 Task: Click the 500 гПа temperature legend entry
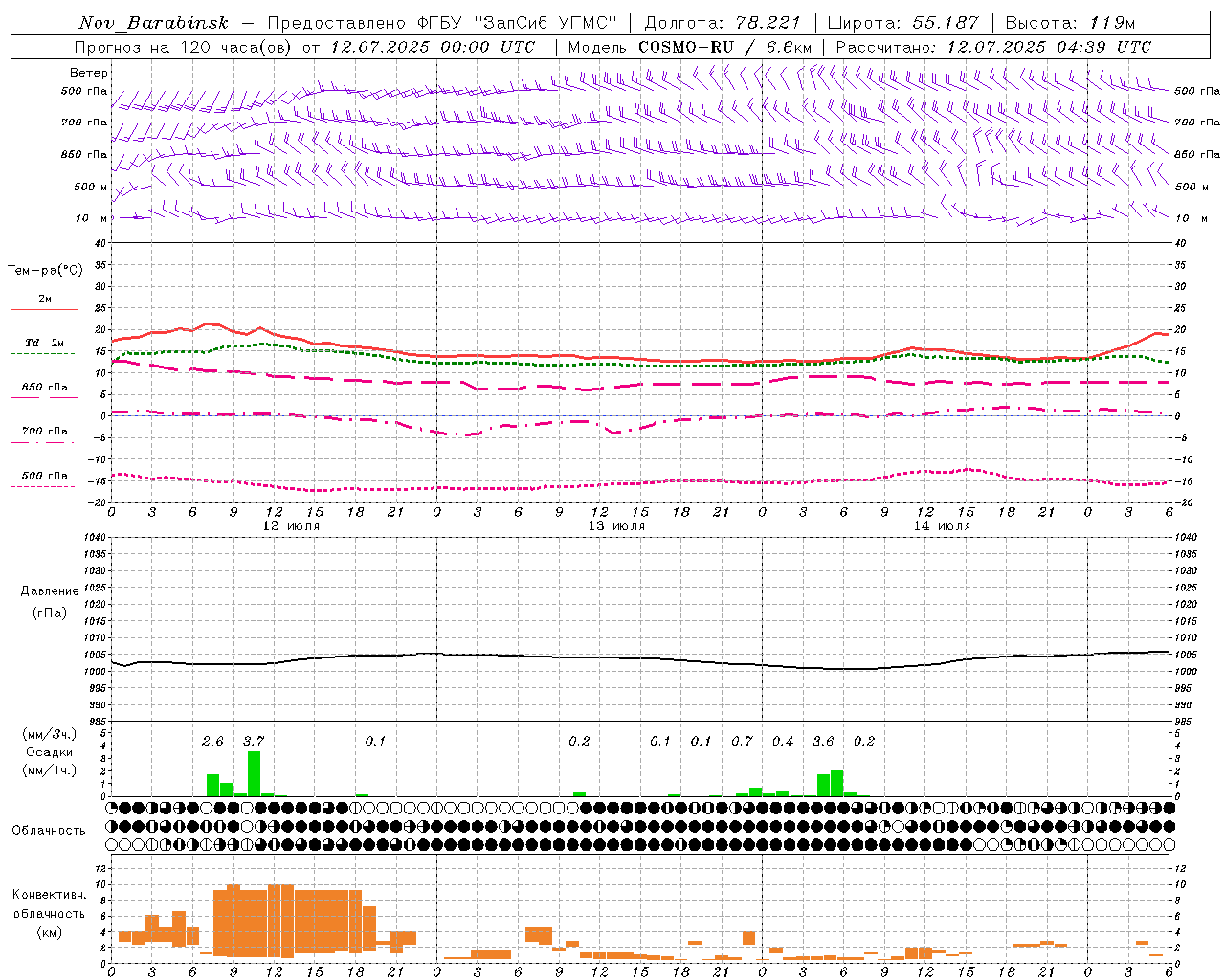pyautogui.click(x=45, y=476)
